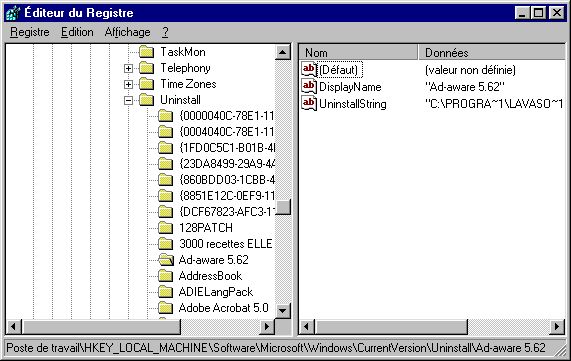Open the Edition menu
Viewport: 571px width, 361px height.
tap(77, 32)
